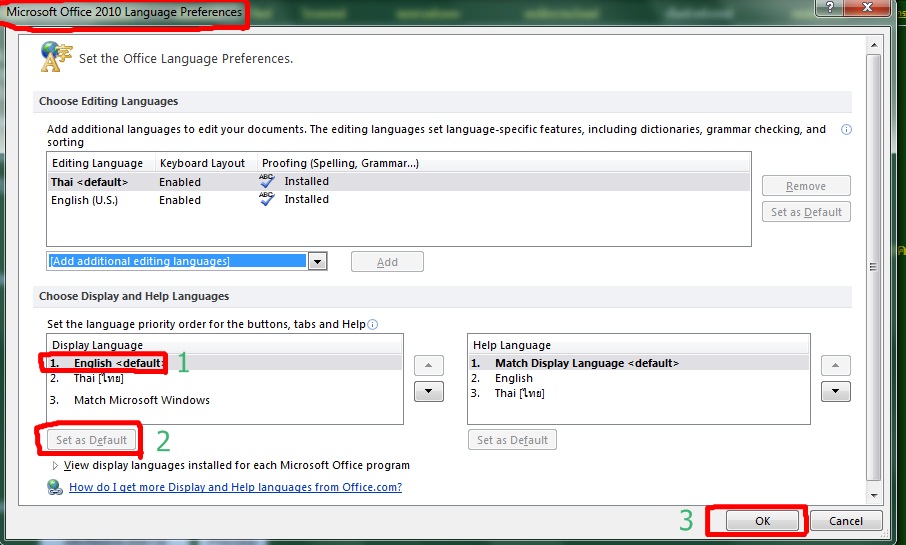Click the Remove button

[x=806, y=186]
